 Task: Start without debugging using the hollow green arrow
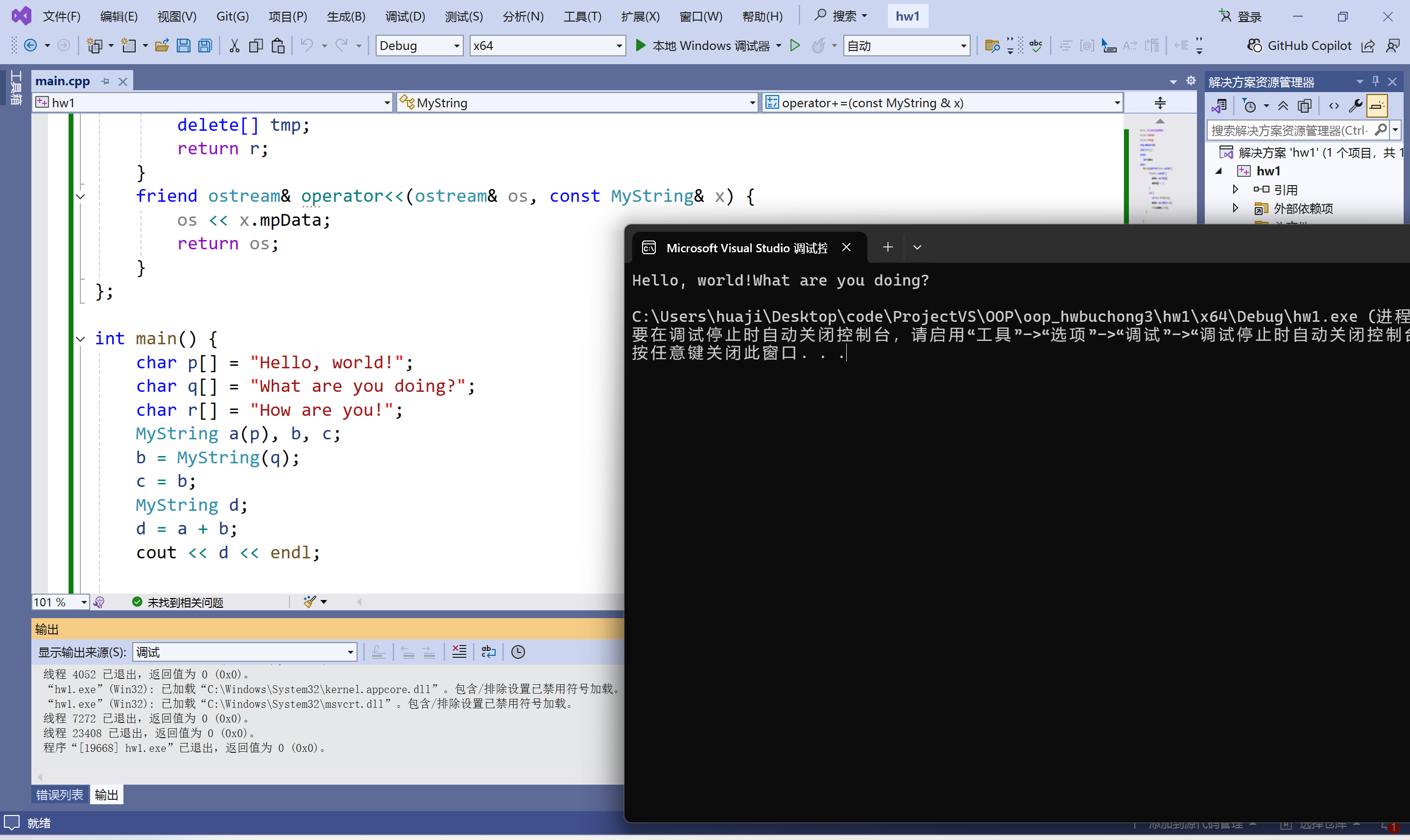[x=794, y=45]
